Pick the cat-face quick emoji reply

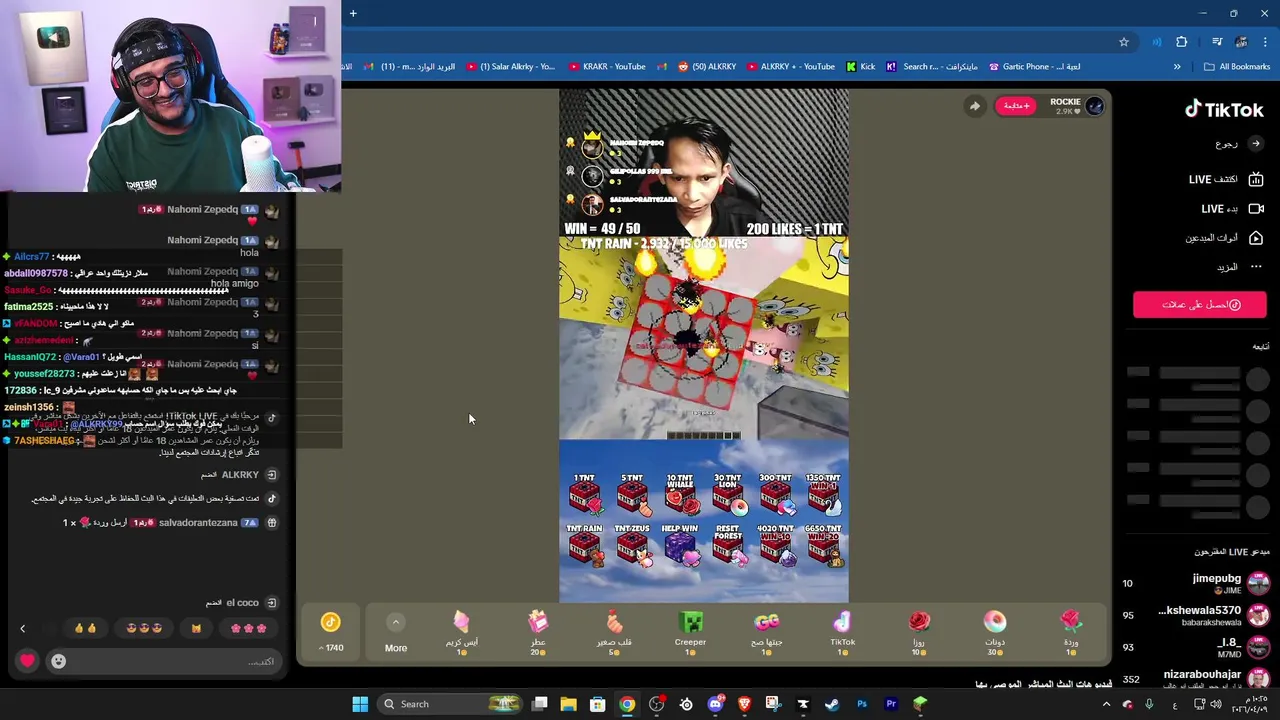point(196,628)
